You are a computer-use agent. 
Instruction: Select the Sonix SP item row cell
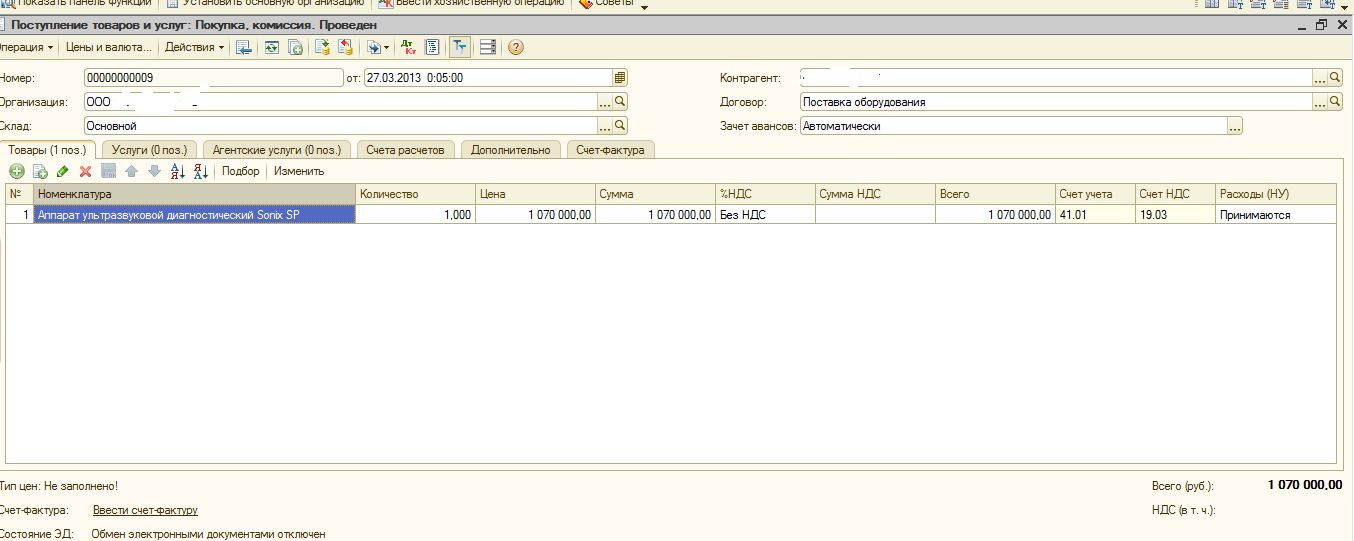point(194,214)
